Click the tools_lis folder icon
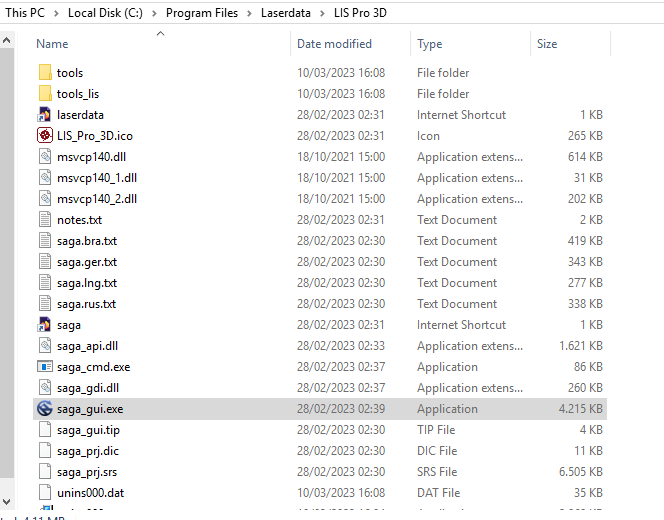 click(44, 94)
